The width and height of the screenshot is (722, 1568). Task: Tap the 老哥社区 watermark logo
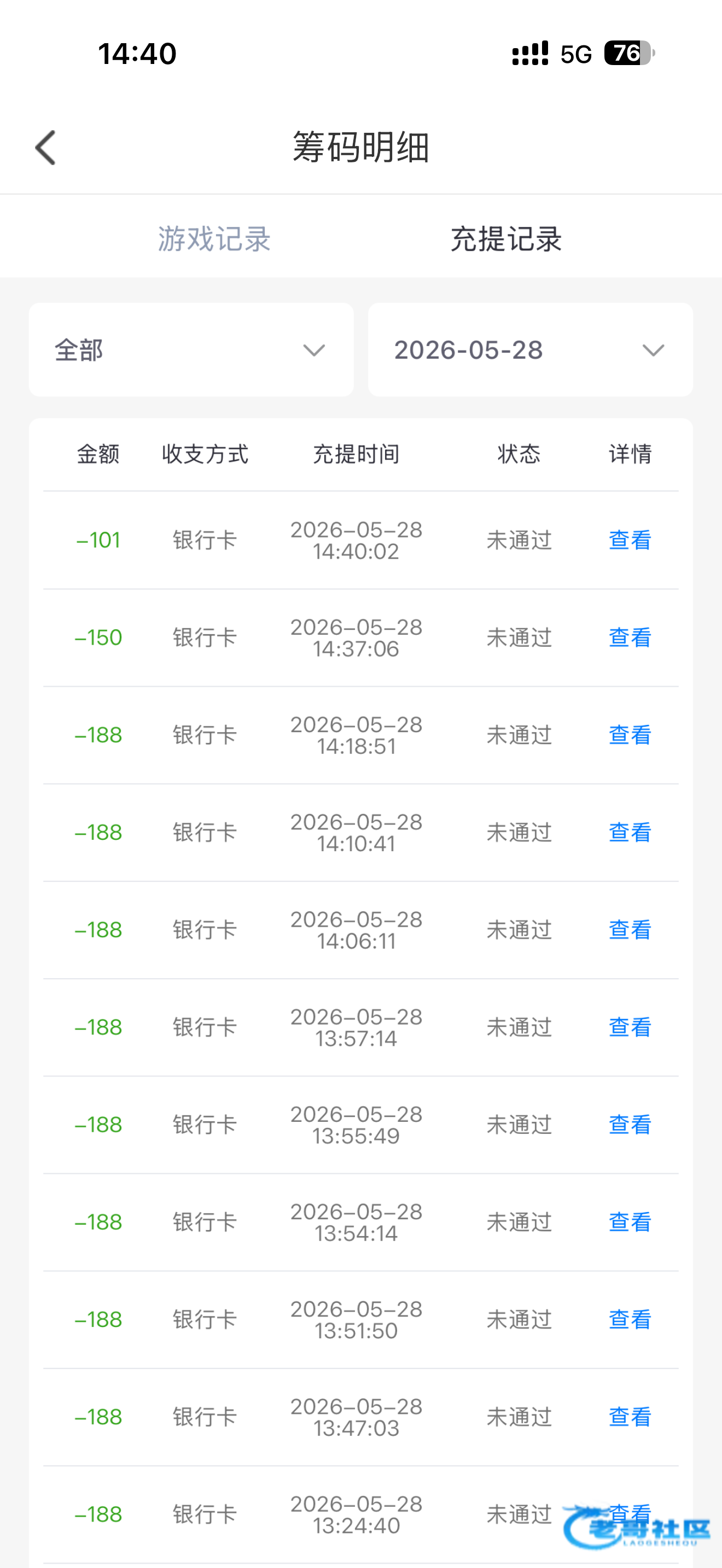pyautogui.click(x=636, y=1527)
